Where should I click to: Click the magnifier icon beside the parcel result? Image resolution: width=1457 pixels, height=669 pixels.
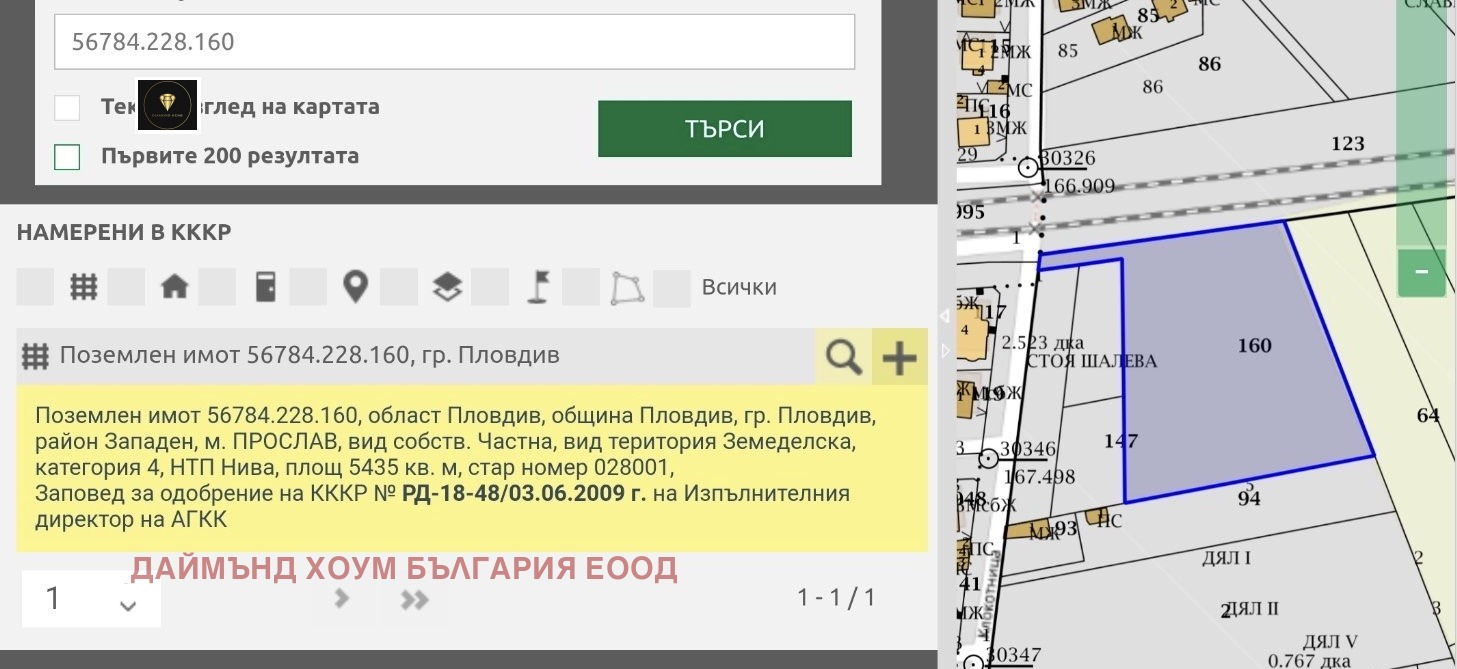pos(843,355)
